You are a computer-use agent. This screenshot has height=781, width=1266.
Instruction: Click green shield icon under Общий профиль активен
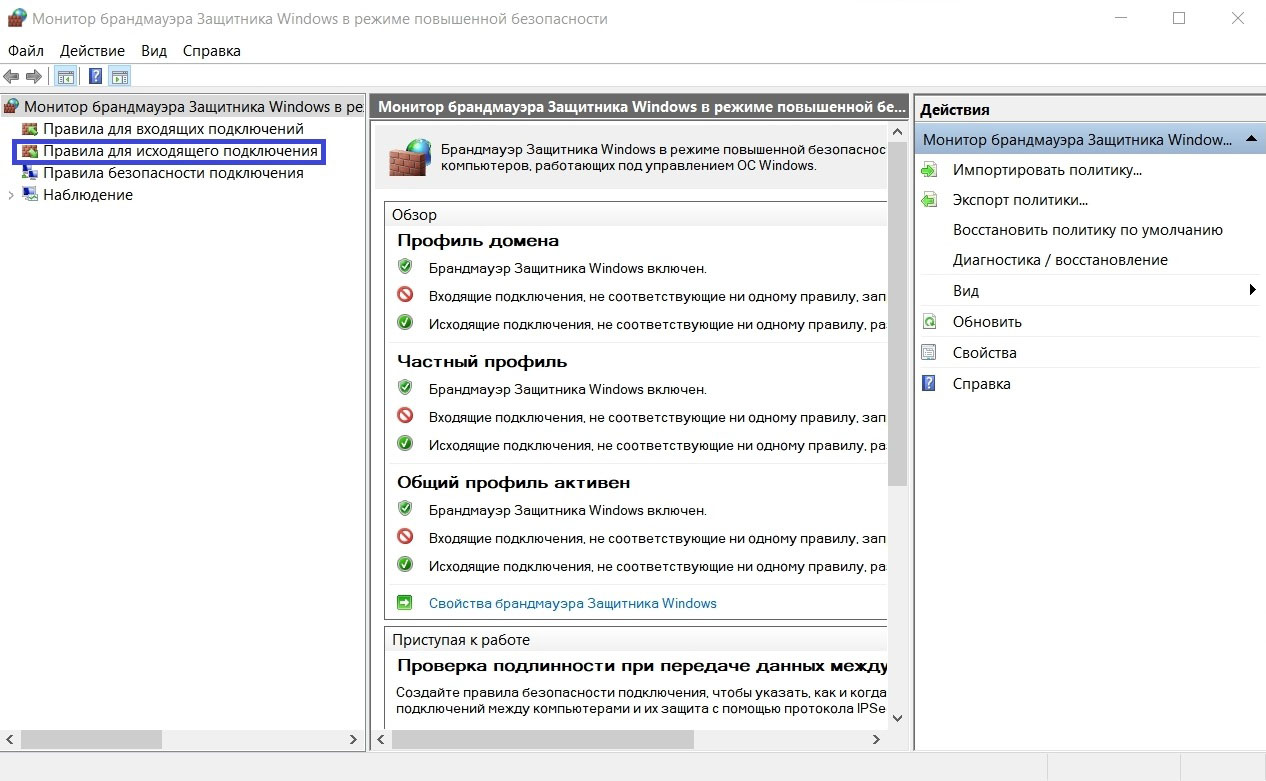point(405,509)
